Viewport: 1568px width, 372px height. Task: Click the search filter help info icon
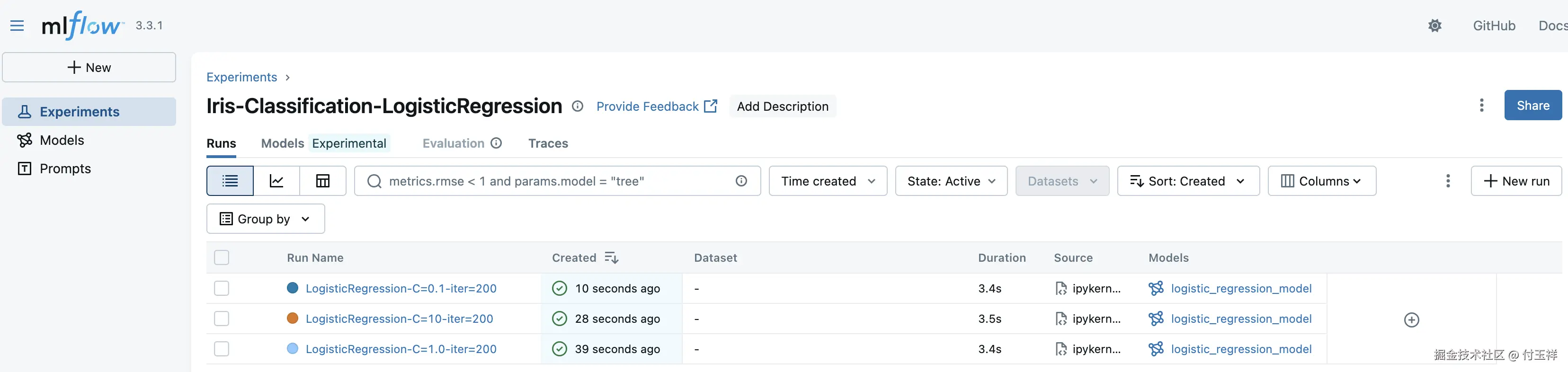coord(741,181)
